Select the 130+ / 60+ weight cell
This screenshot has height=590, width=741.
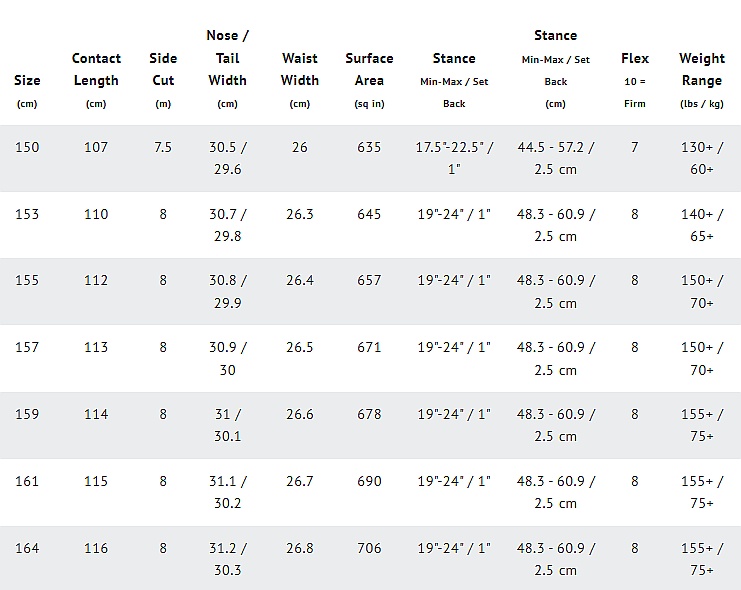coord(701,158)
